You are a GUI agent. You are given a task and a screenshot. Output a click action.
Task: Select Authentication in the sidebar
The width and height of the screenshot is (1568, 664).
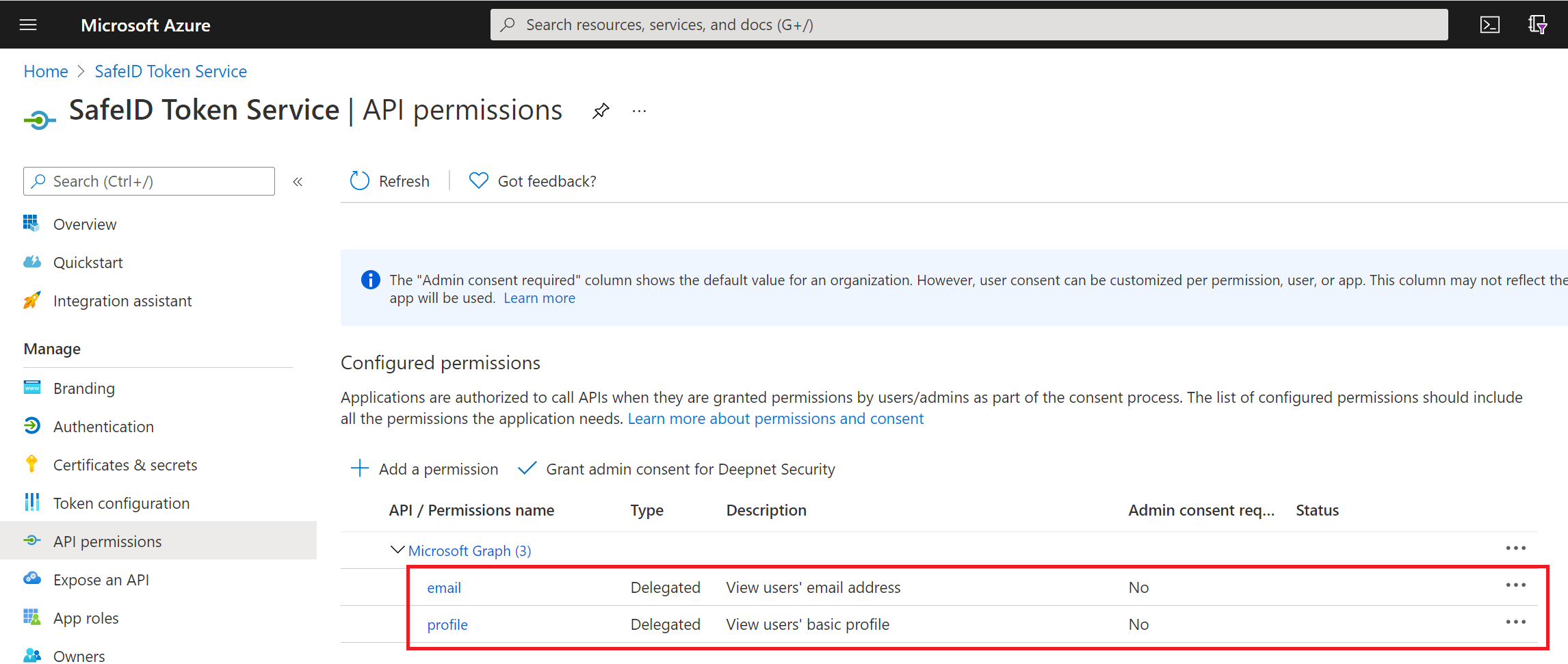click(x=103, y=427)
